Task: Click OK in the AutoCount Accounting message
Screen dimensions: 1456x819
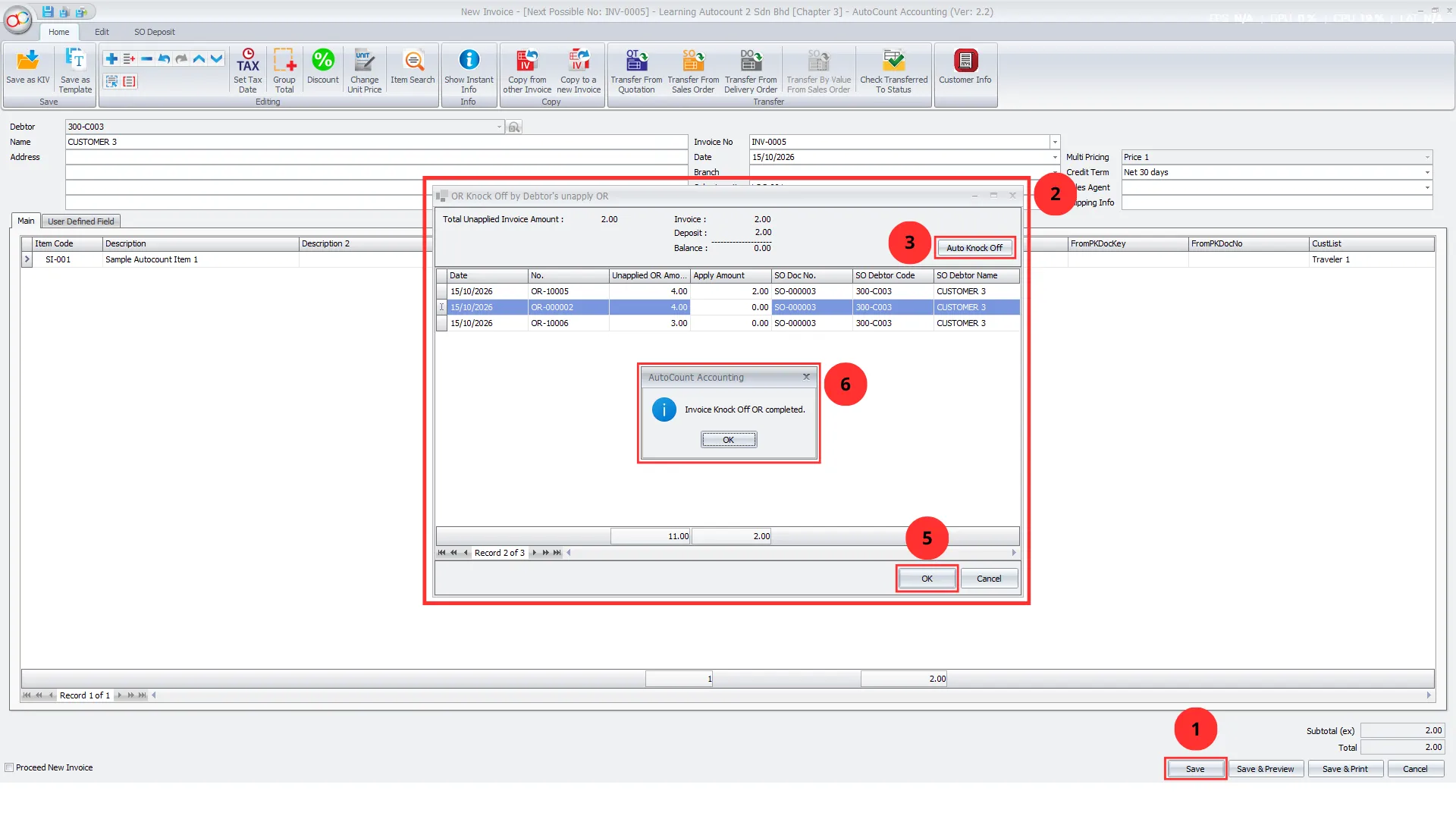Action: tap(728, 440)
